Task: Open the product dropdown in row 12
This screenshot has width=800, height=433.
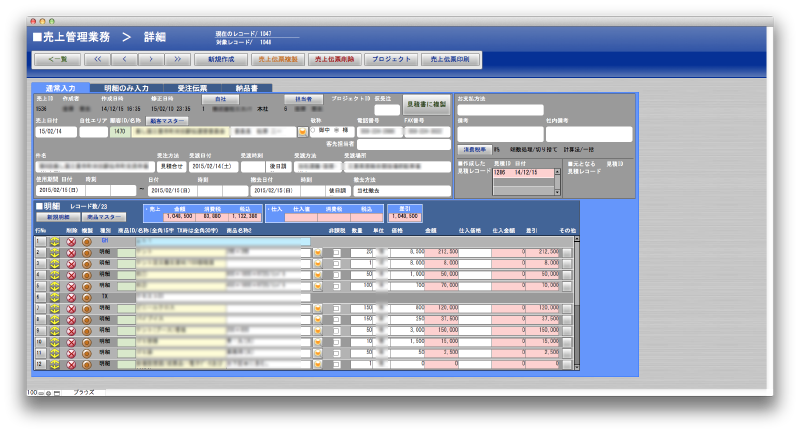Action: click(318, 362)
